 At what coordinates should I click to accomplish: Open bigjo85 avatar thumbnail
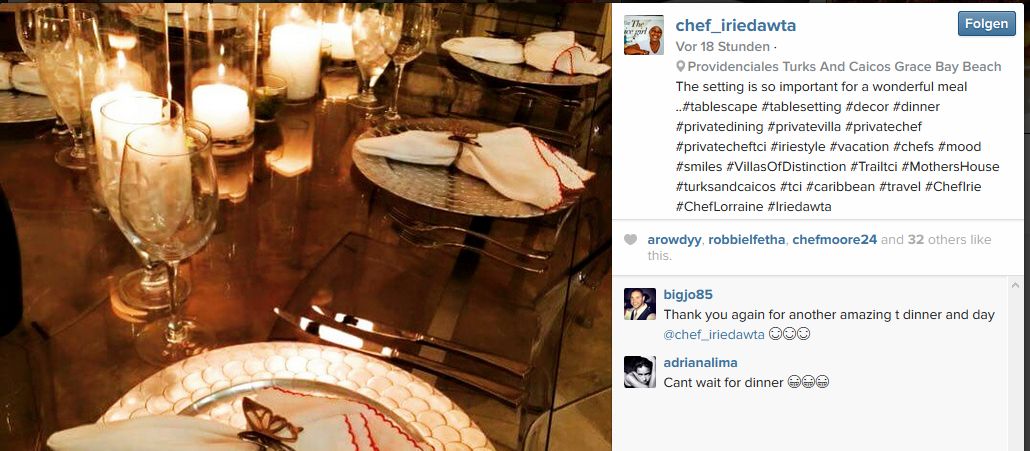pos(639,304)
